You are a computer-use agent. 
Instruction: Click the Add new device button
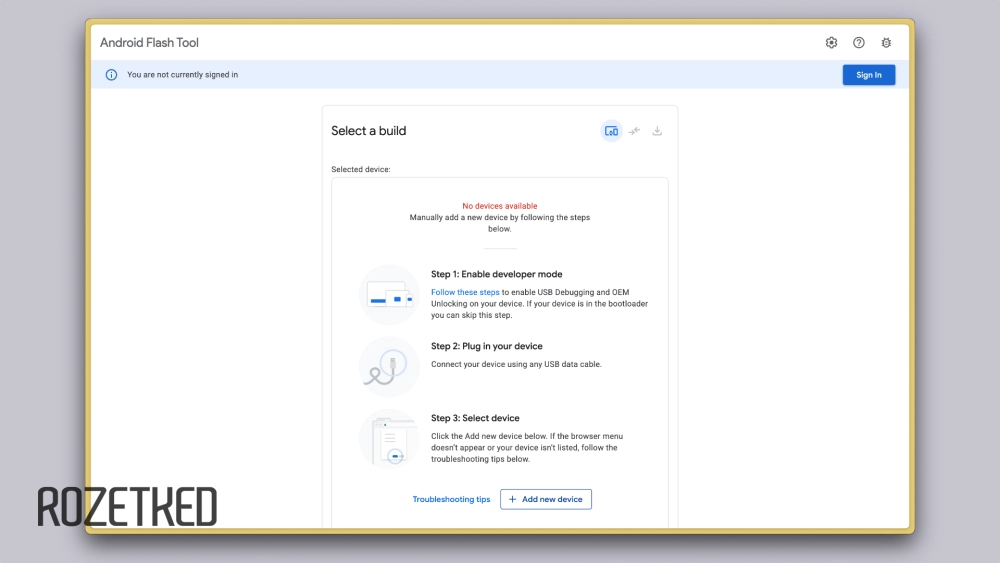(x=546, y=499)
